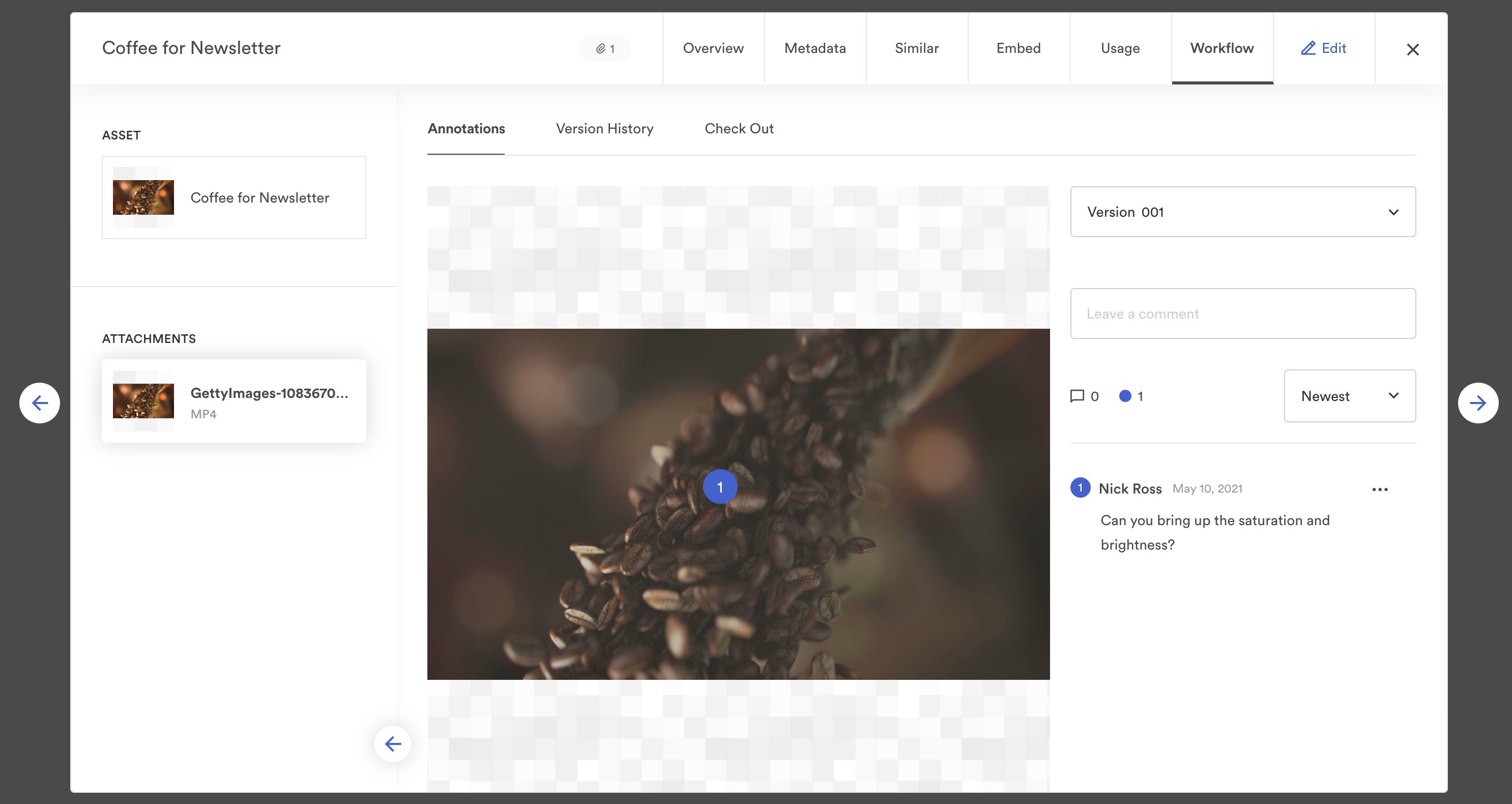Open the Newest sort dropdown
Viewport: 1512px width, 804px height.
1349,396
